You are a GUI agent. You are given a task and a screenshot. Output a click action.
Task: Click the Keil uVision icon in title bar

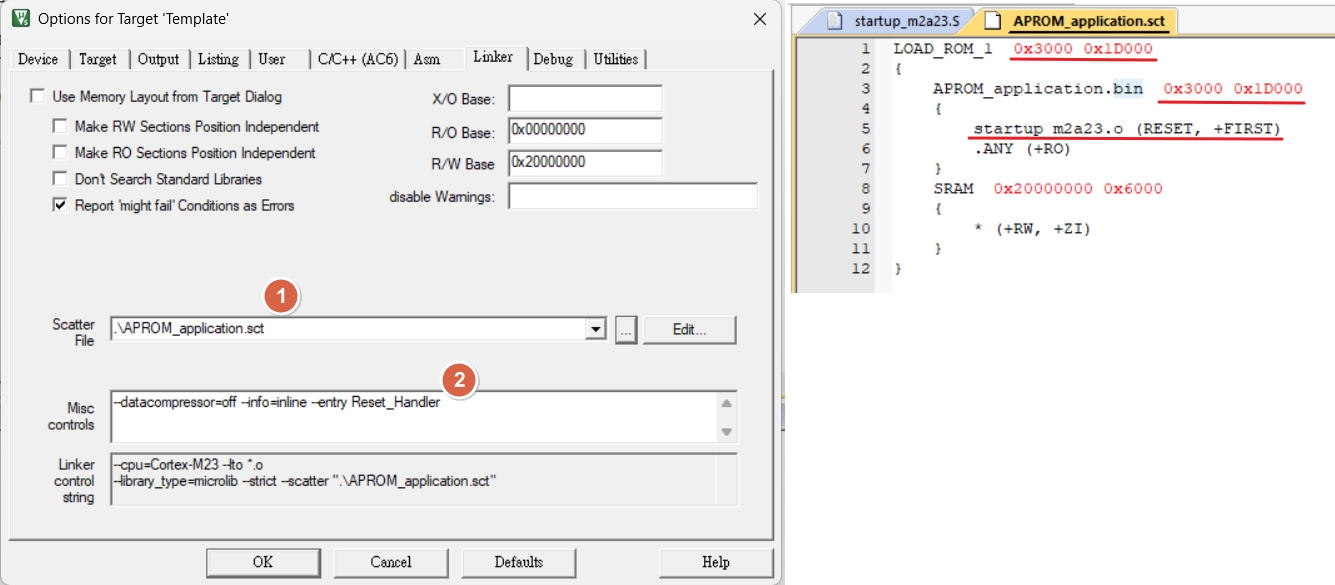point(20,18)
